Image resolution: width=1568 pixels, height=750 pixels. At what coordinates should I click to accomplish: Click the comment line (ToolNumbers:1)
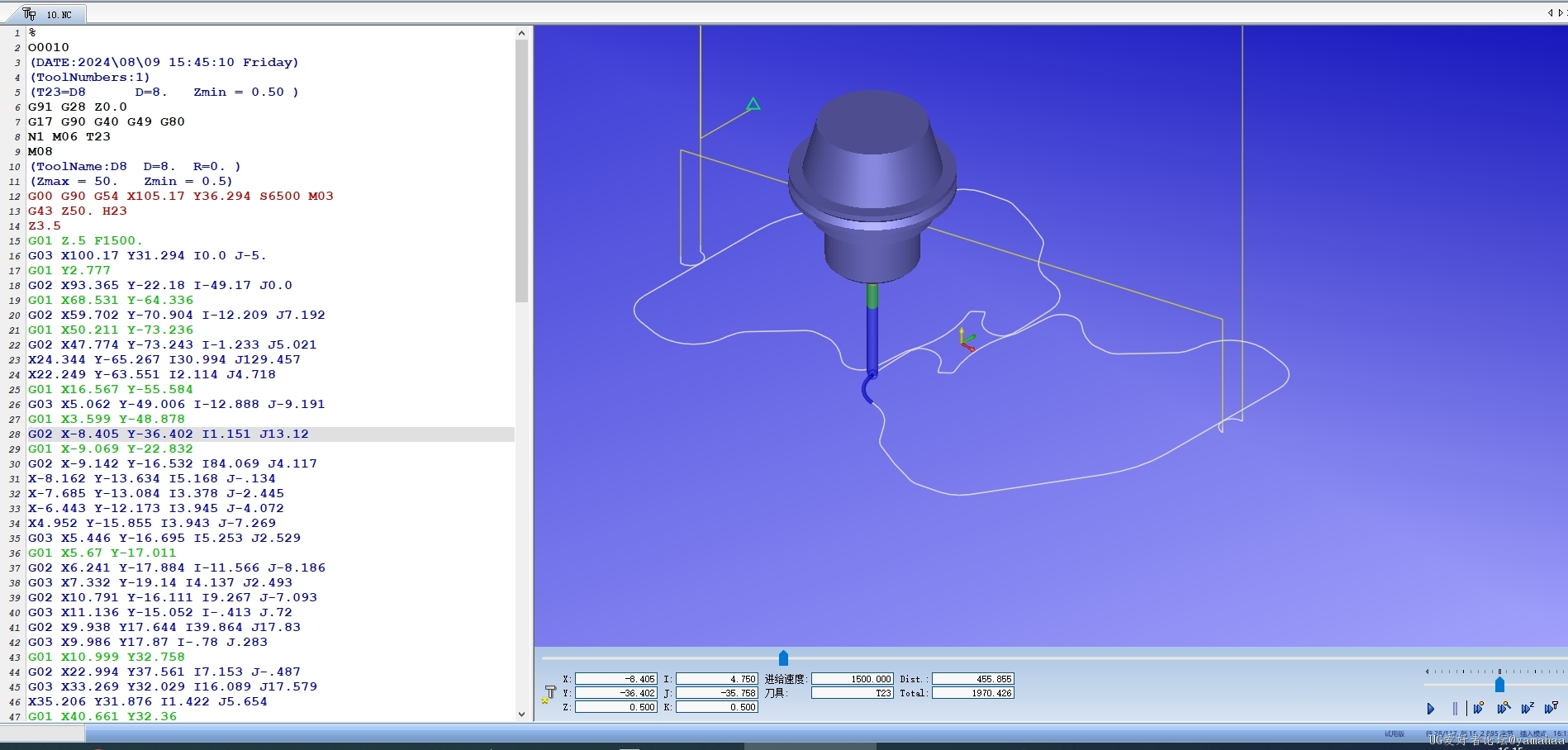pos(90,77)
